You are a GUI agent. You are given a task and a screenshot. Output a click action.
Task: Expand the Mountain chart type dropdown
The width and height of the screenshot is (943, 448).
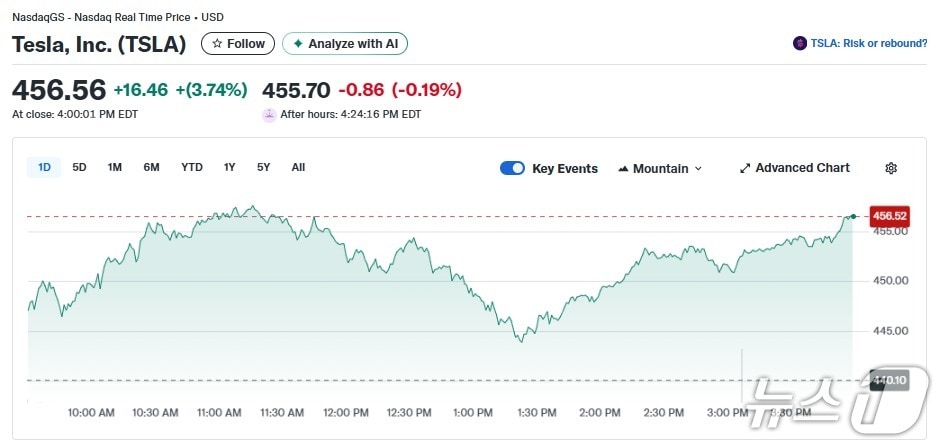point(698,168)
